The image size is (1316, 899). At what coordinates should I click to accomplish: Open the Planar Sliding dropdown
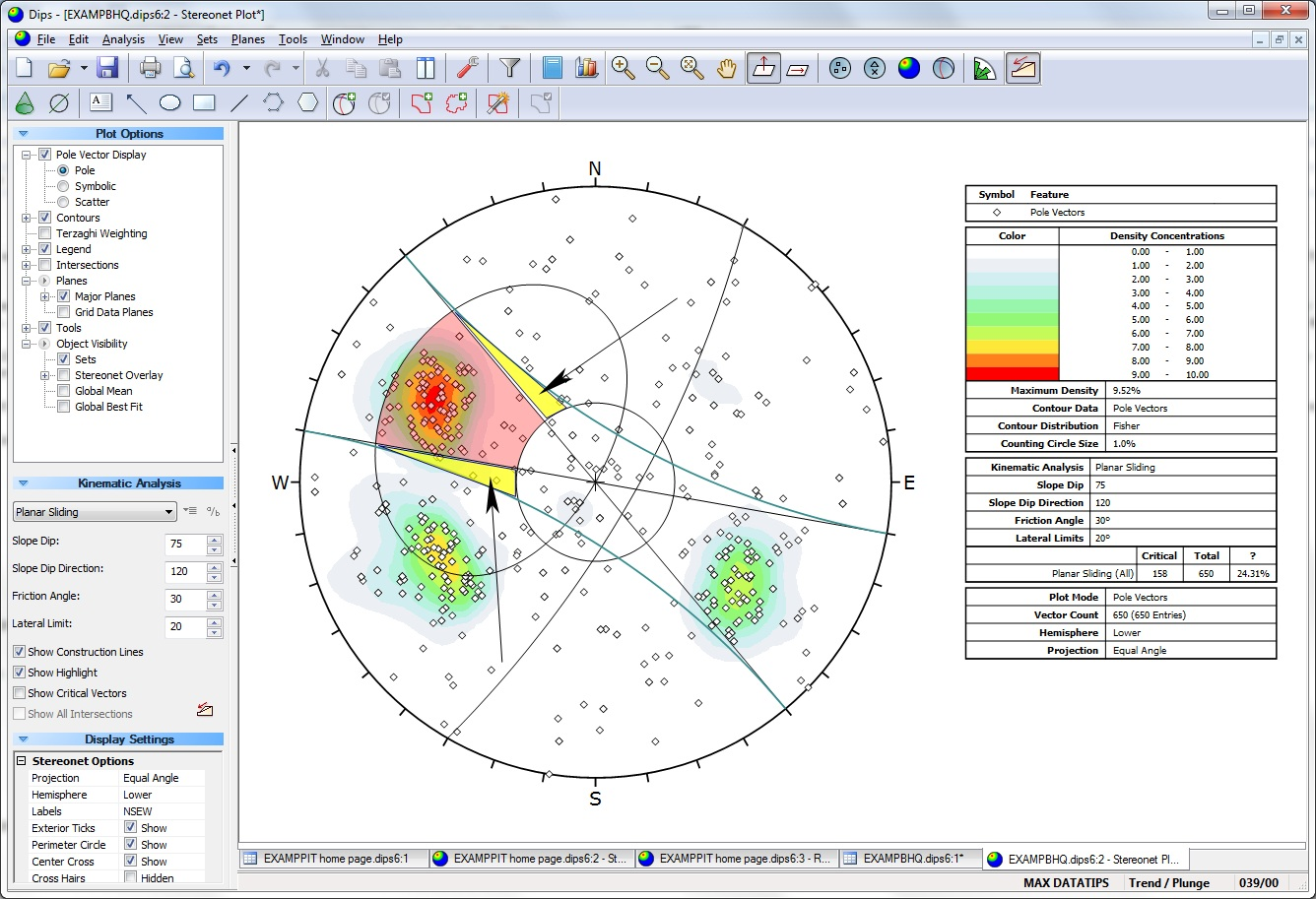(169, 512)
